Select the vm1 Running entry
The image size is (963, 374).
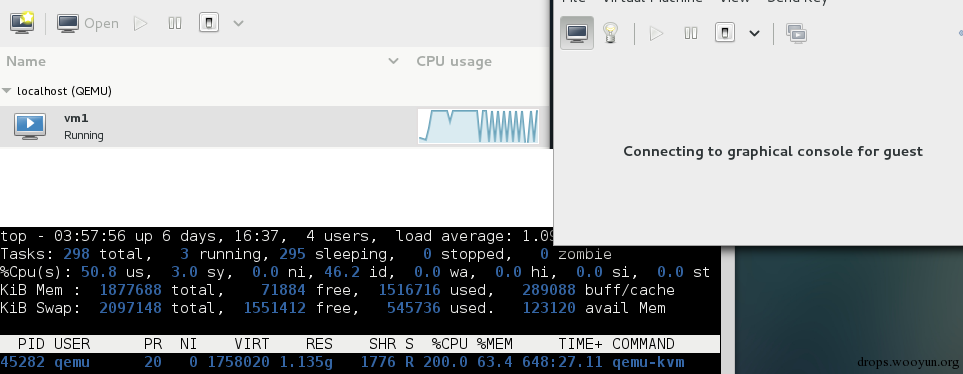pos(275,127)
